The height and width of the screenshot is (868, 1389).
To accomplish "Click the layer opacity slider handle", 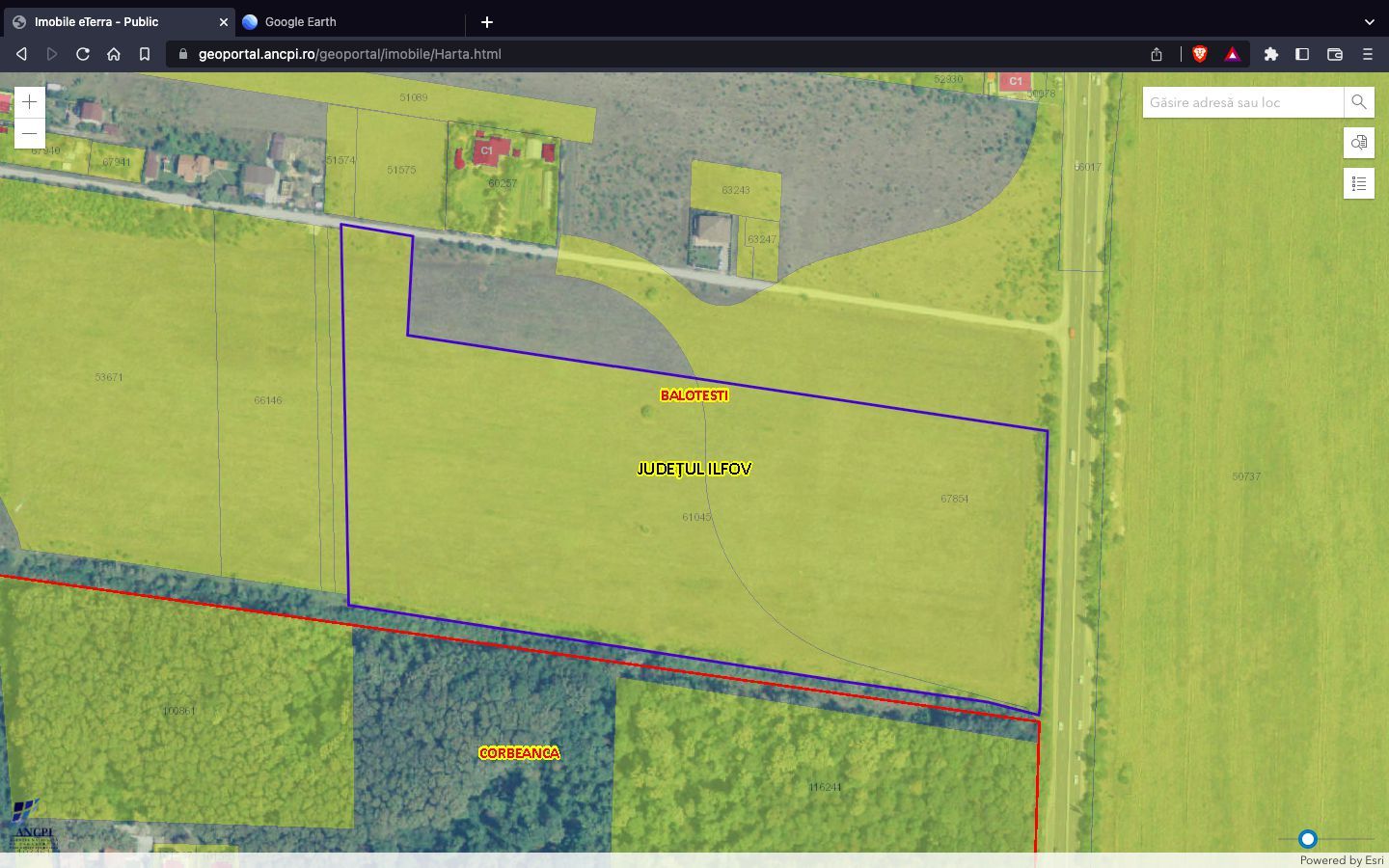I will [x=1308, y=839].
